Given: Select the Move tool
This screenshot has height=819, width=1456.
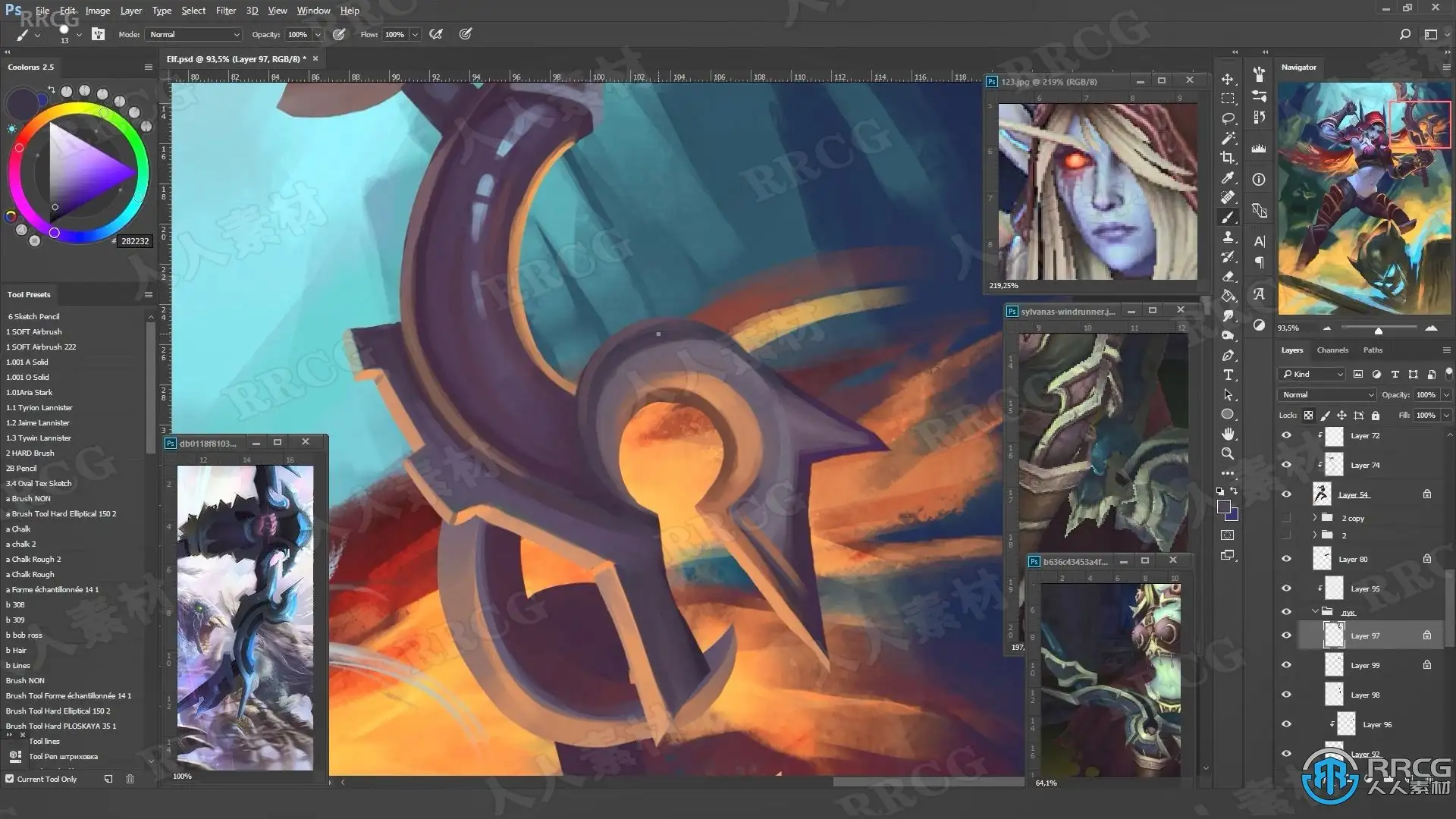Looking at the screenshot, I should (1228, 80).
